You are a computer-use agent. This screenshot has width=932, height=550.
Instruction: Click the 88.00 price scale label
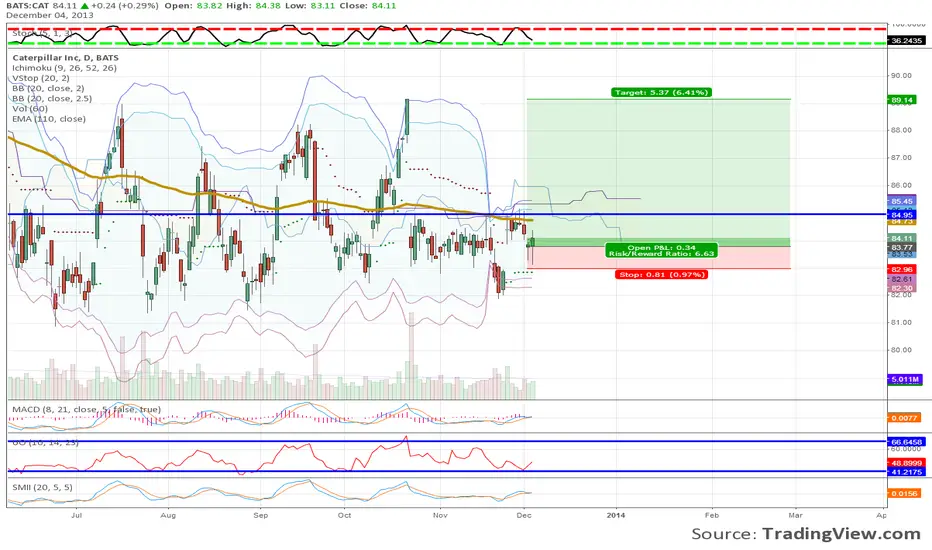tap(900, 130)
